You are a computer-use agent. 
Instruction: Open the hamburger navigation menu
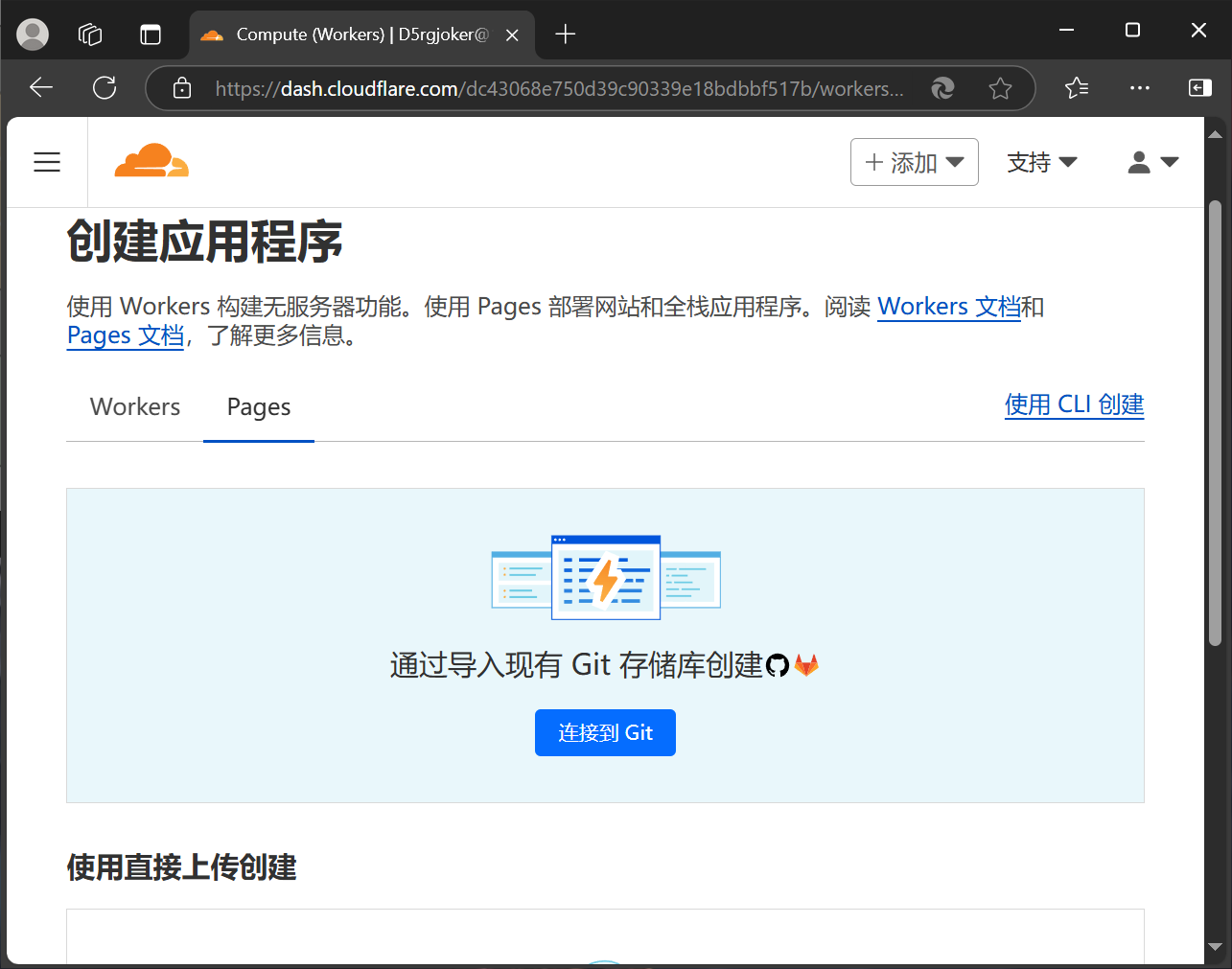coord(47,162)
